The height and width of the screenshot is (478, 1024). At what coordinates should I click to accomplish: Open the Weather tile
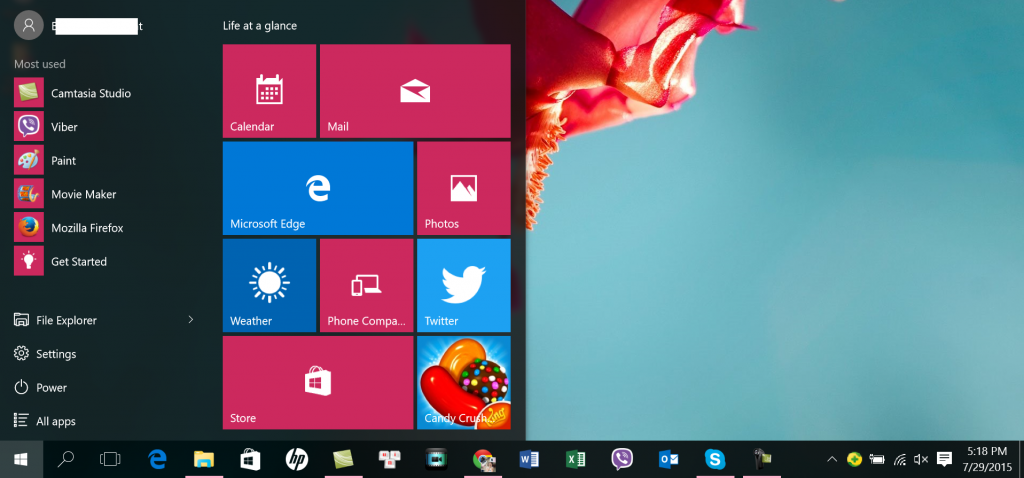269,285
